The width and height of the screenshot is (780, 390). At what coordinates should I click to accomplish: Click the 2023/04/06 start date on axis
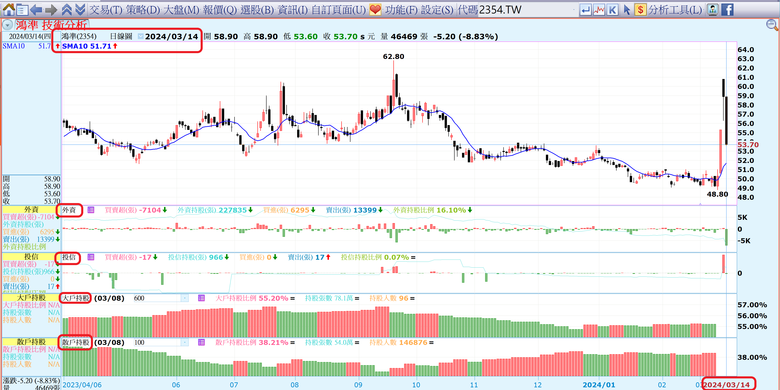[x=81, y=385]
